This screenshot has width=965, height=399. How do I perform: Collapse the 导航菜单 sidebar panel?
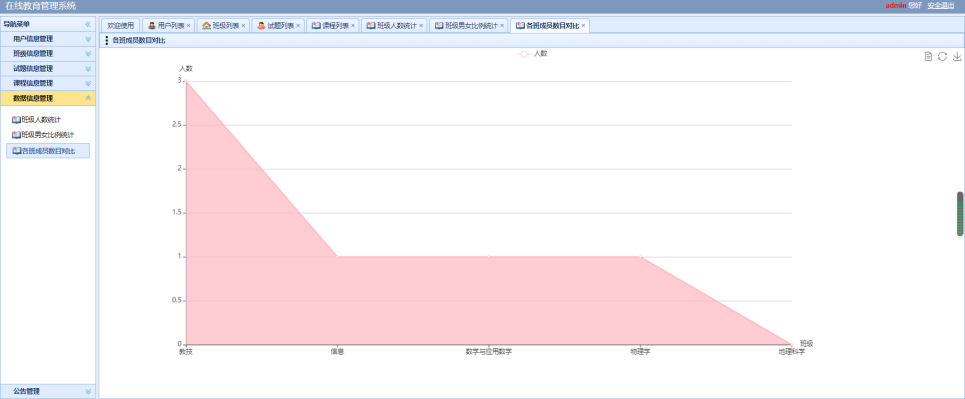click(88, 24)
